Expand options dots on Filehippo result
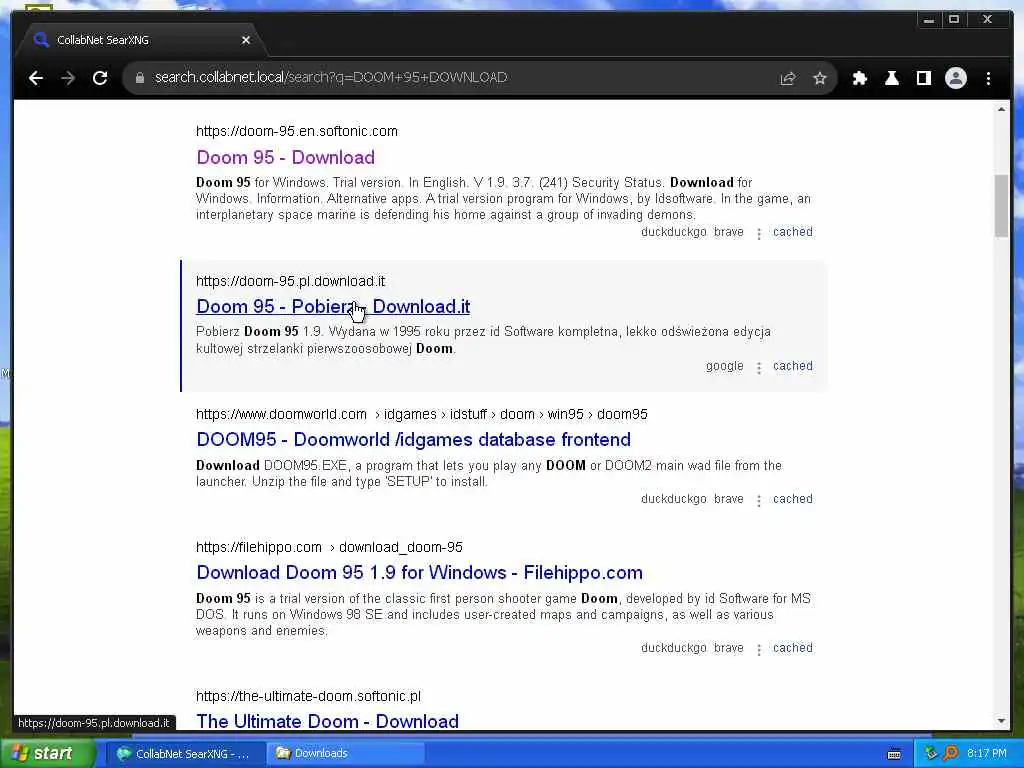The image size is (1024, 768). (x=759, y=650)
